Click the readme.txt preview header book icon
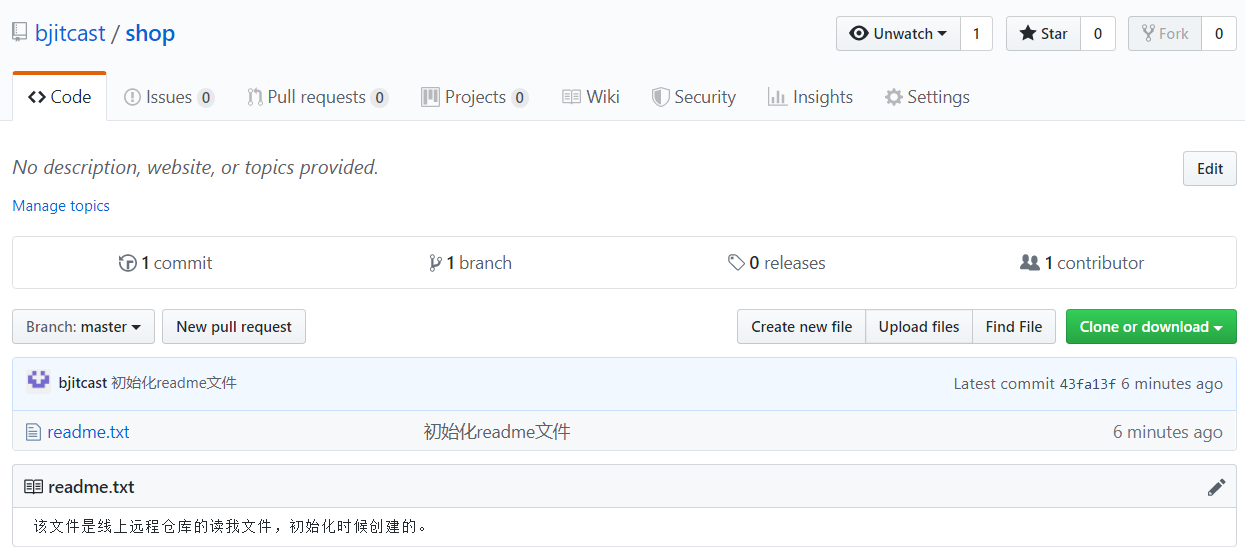Screen dimensions: 1245x553 34,487
